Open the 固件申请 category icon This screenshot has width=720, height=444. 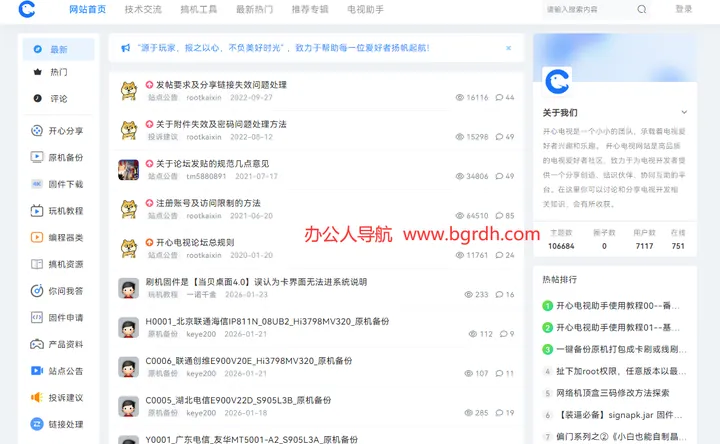pyautogui.click(x=37, y=317)
